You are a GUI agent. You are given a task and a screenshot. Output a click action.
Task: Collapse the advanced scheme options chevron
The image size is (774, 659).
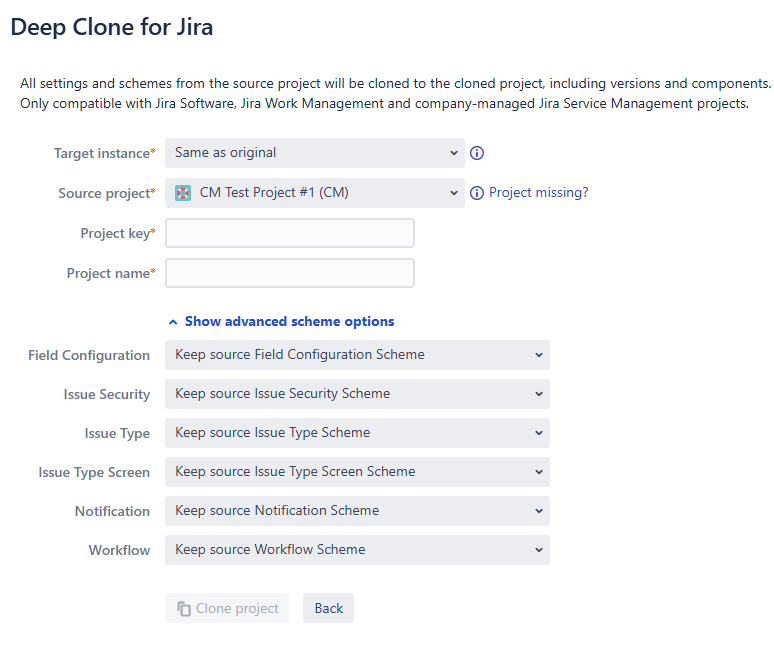coord(173,322)
